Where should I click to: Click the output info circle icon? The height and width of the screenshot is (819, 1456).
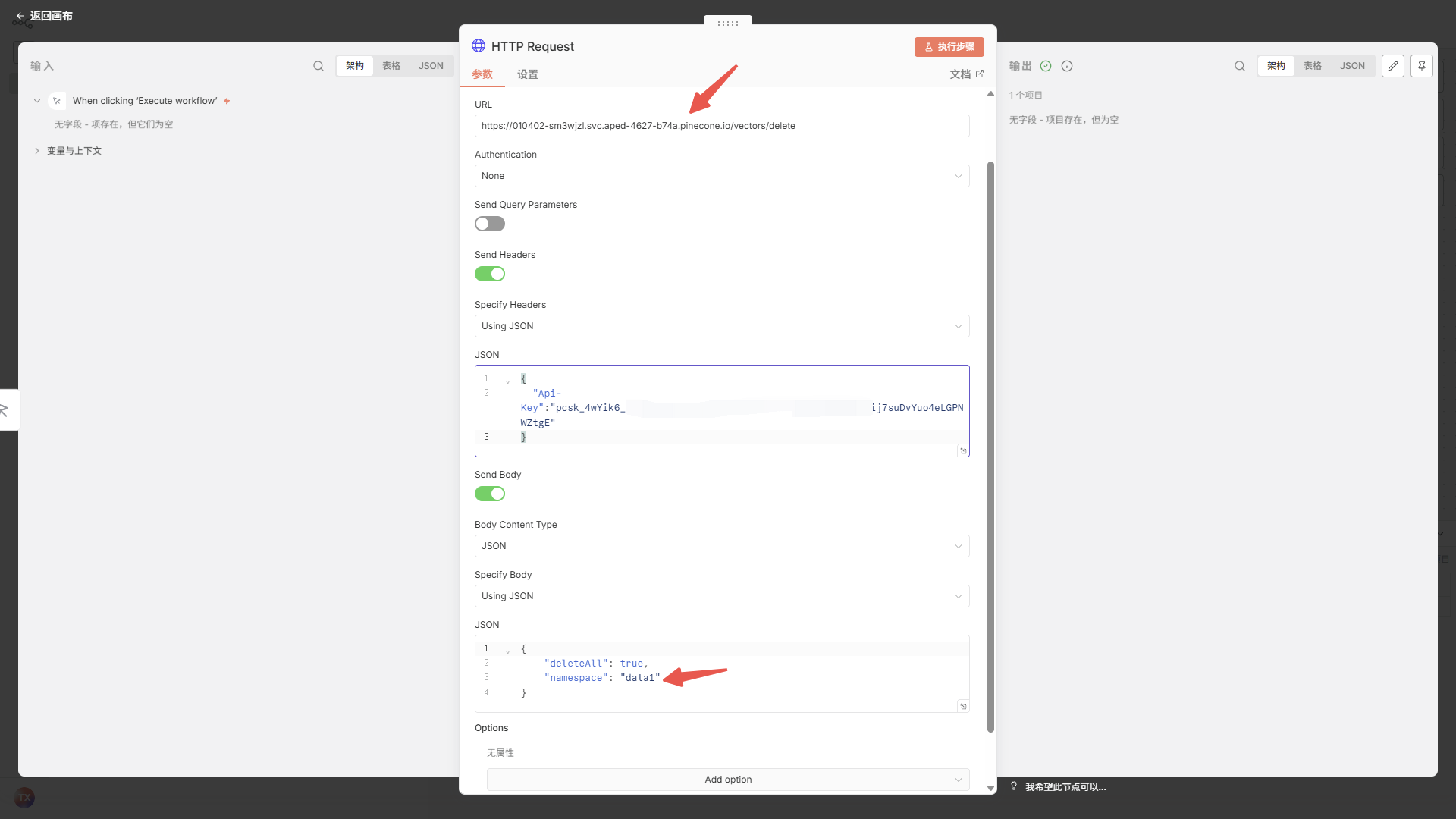pos(1067,66)
